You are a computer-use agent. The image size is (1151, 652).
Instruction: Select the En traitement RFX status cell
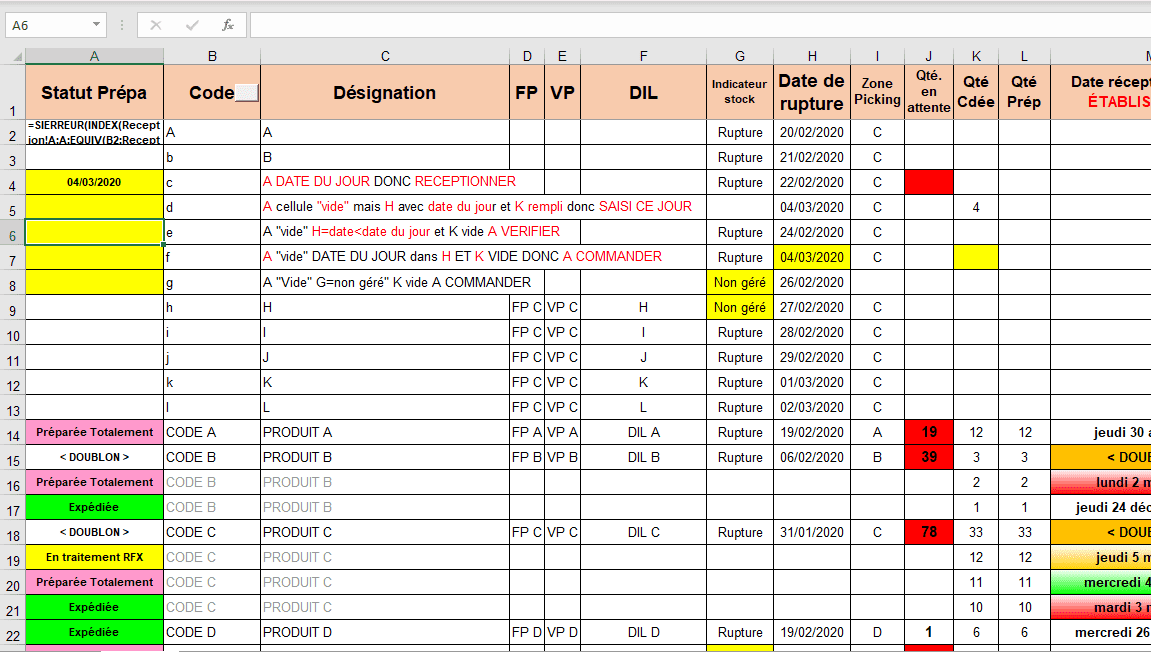[94, 557]
